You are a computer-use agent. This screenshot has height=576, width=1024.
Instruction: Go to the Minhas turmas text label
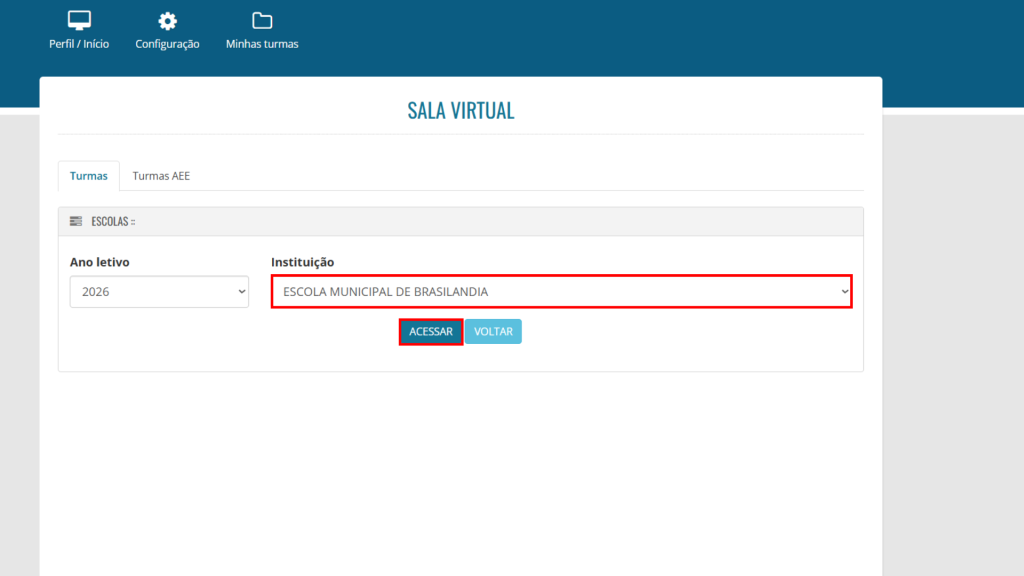point(262,44)
